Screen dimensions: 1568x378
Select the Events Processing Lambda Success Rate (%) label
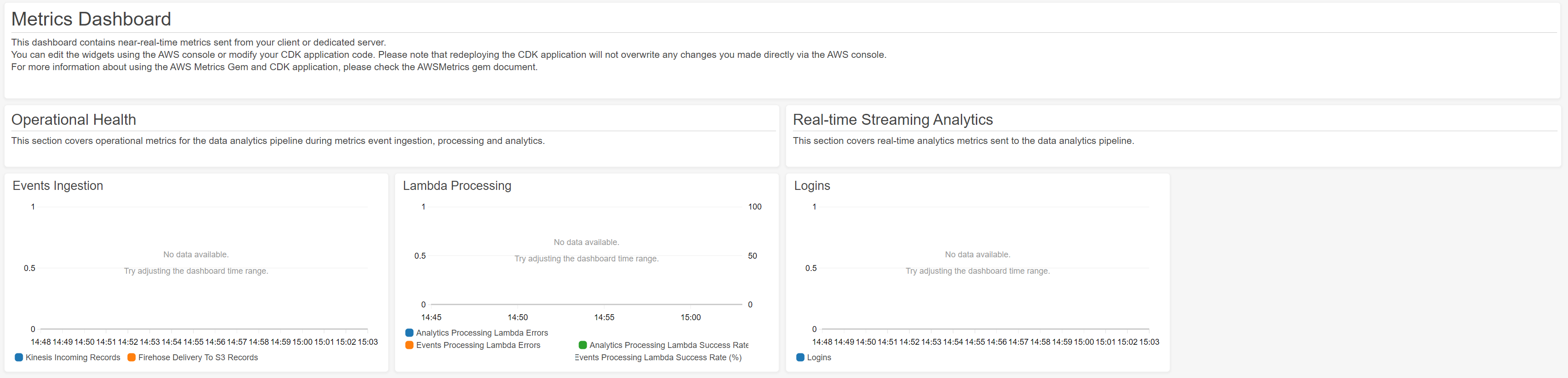(x=659, y=358)
